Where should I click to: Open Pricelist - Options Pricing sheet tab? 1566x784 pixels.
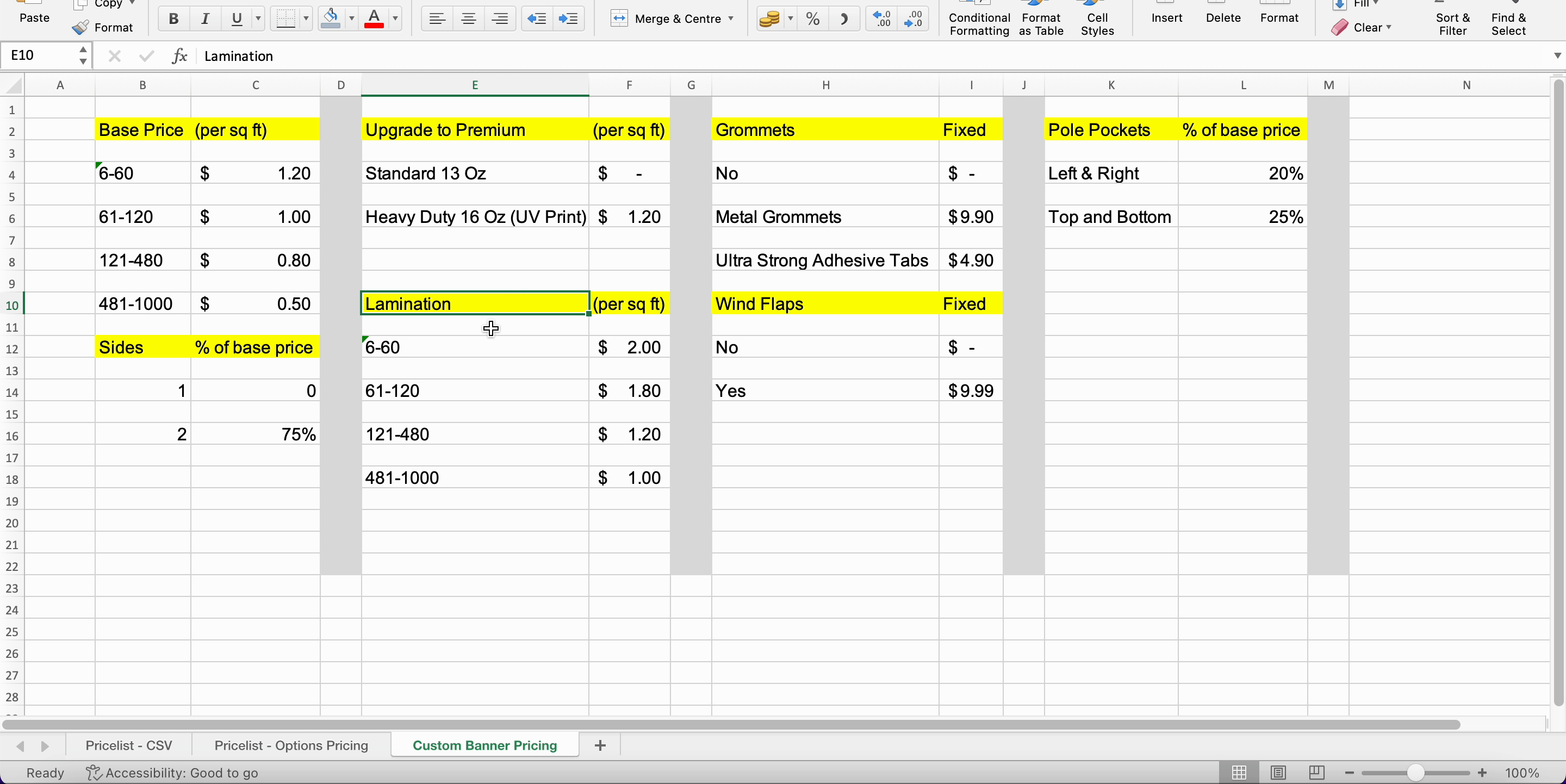click(x=291, y=745)
